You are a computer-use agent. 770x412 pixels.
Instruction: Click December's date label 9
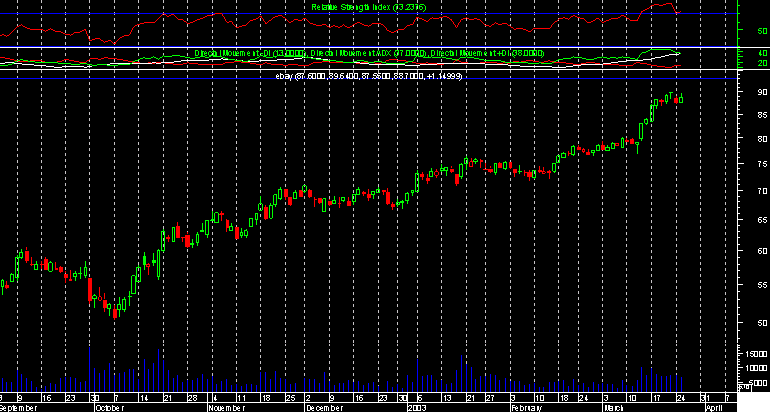coord(332,398)
